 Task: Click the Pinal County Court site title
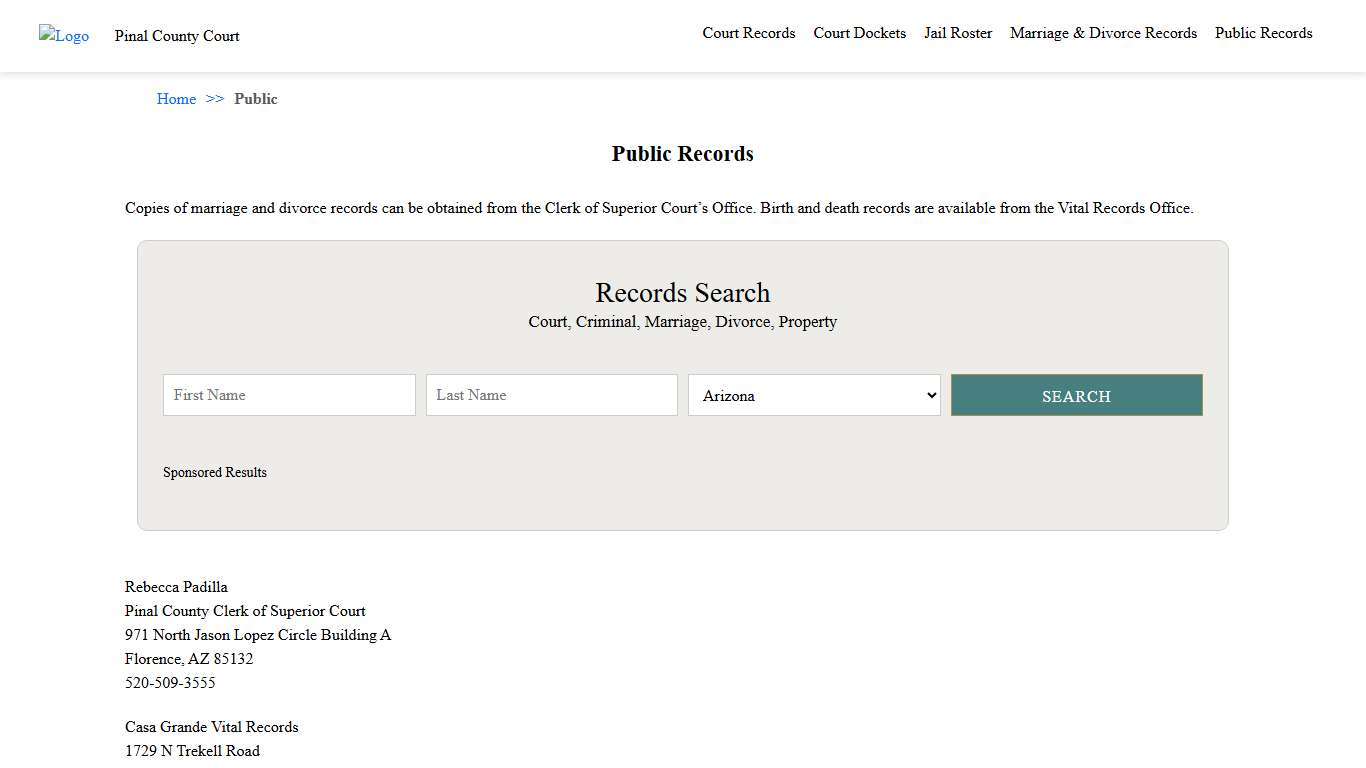(x=176, y=36)
